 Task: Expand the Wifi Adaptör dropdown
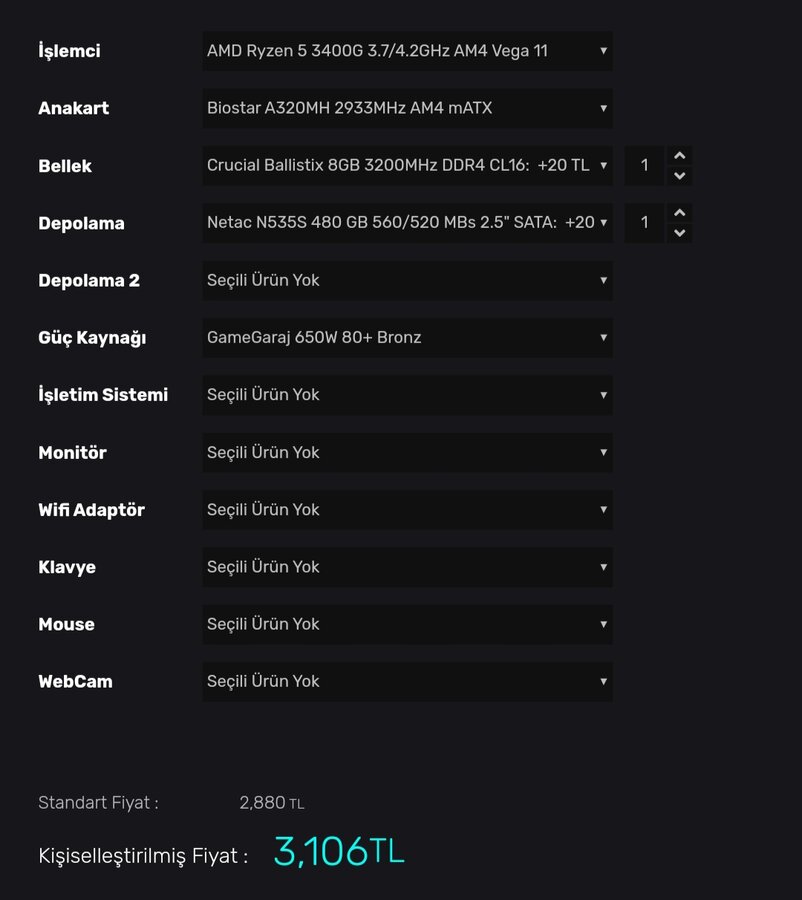click(x=407, y=510)
